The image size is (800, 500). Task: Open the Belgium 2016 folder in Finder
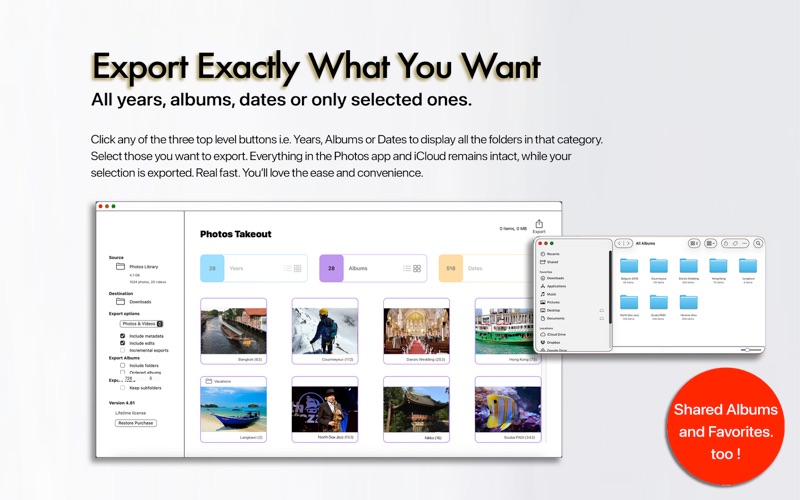coord(629,266)
